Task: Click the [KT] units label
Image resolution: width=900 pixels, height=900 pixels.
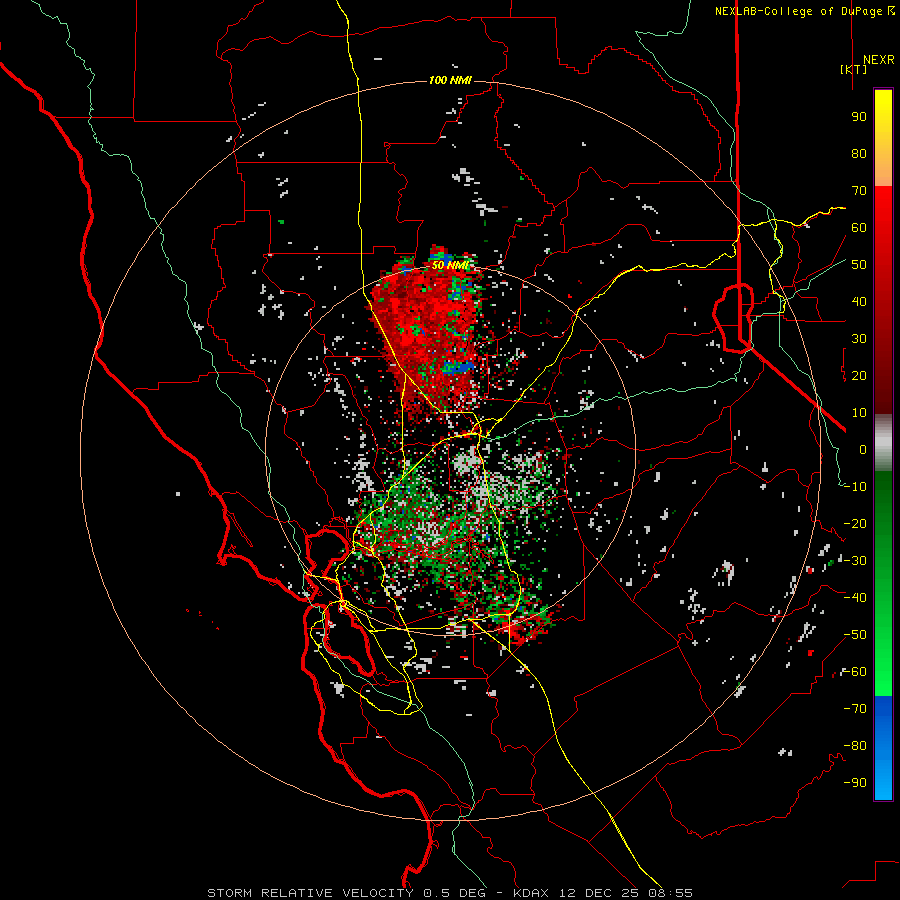Action: click(854, 69)
